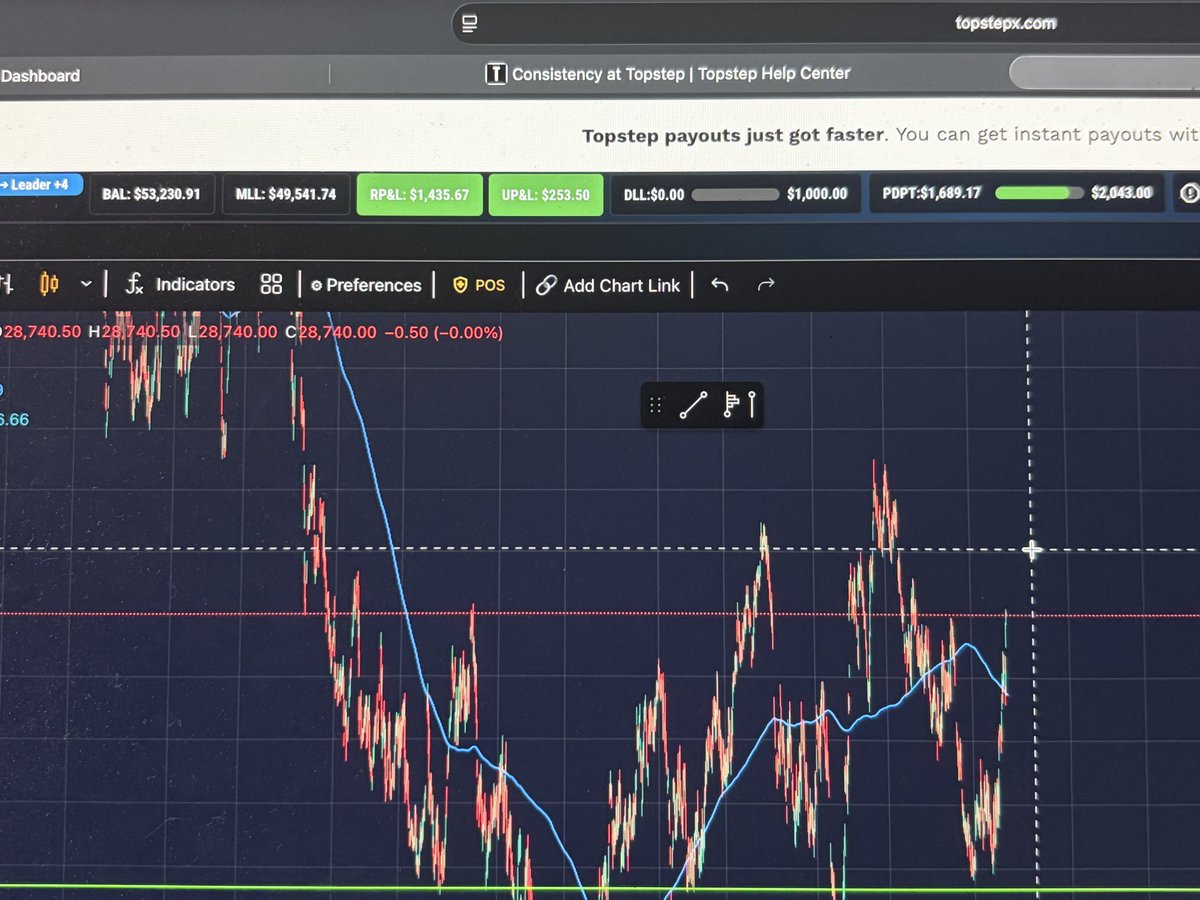Select the candlestick chart type icon
The height and width of the screenshot is (900, 1200).
click(49, 285)
